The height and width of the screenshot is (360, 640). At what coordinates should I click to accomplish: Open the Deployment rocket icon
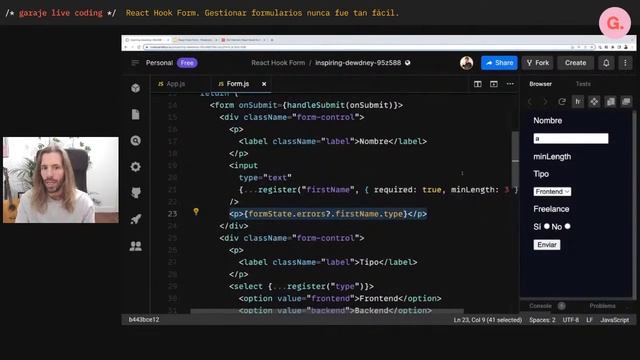(x=136, y=219)
